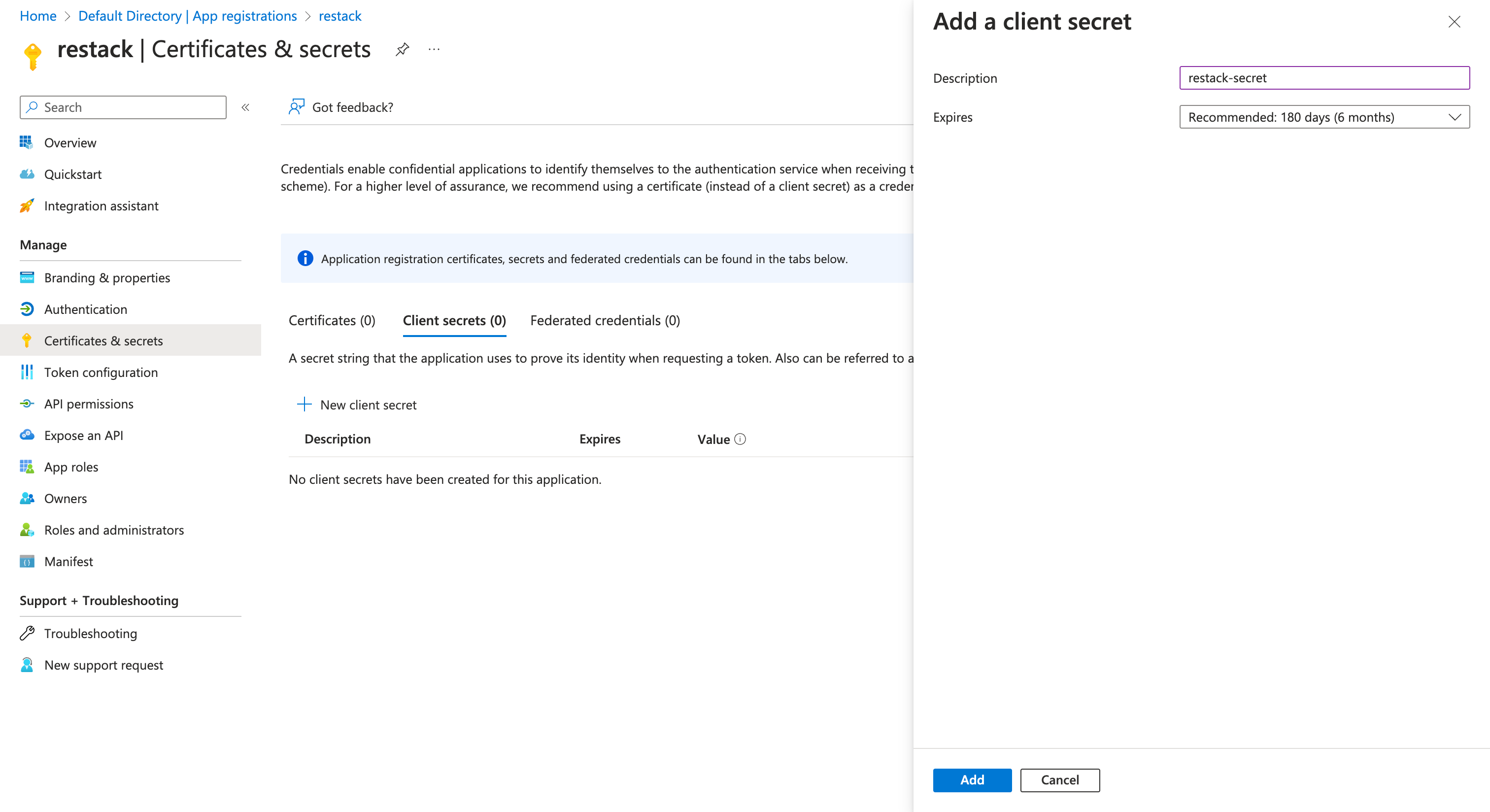Pin the Certificates & secrets page
Screen dimensions: 1490x812
(402, 50)
